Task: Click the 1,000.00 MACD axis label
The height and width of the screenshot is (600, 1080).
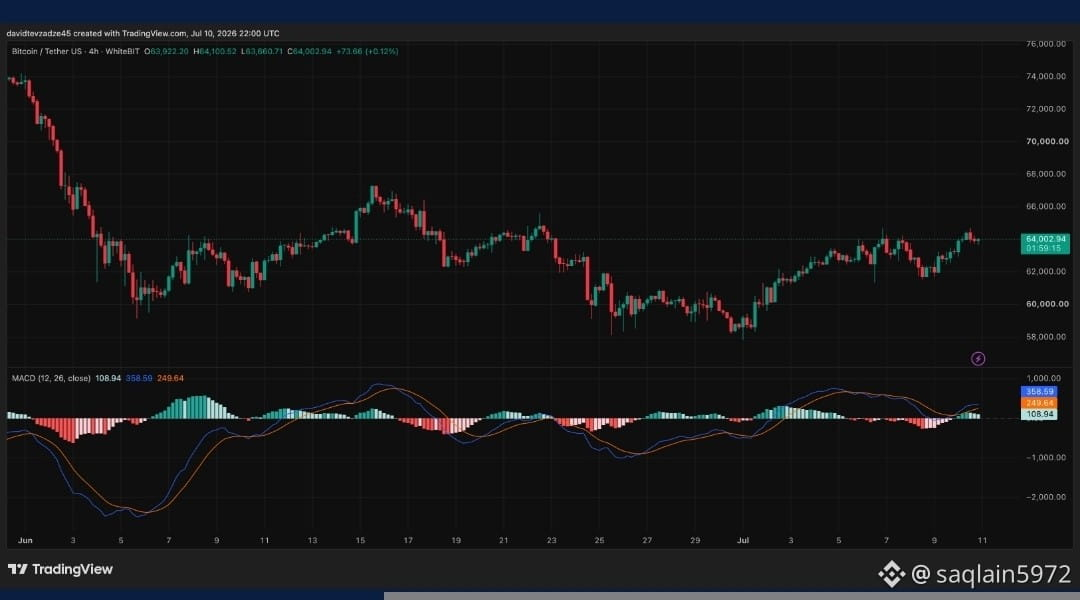Action: pyautogui.click(x=1043, y=378)
